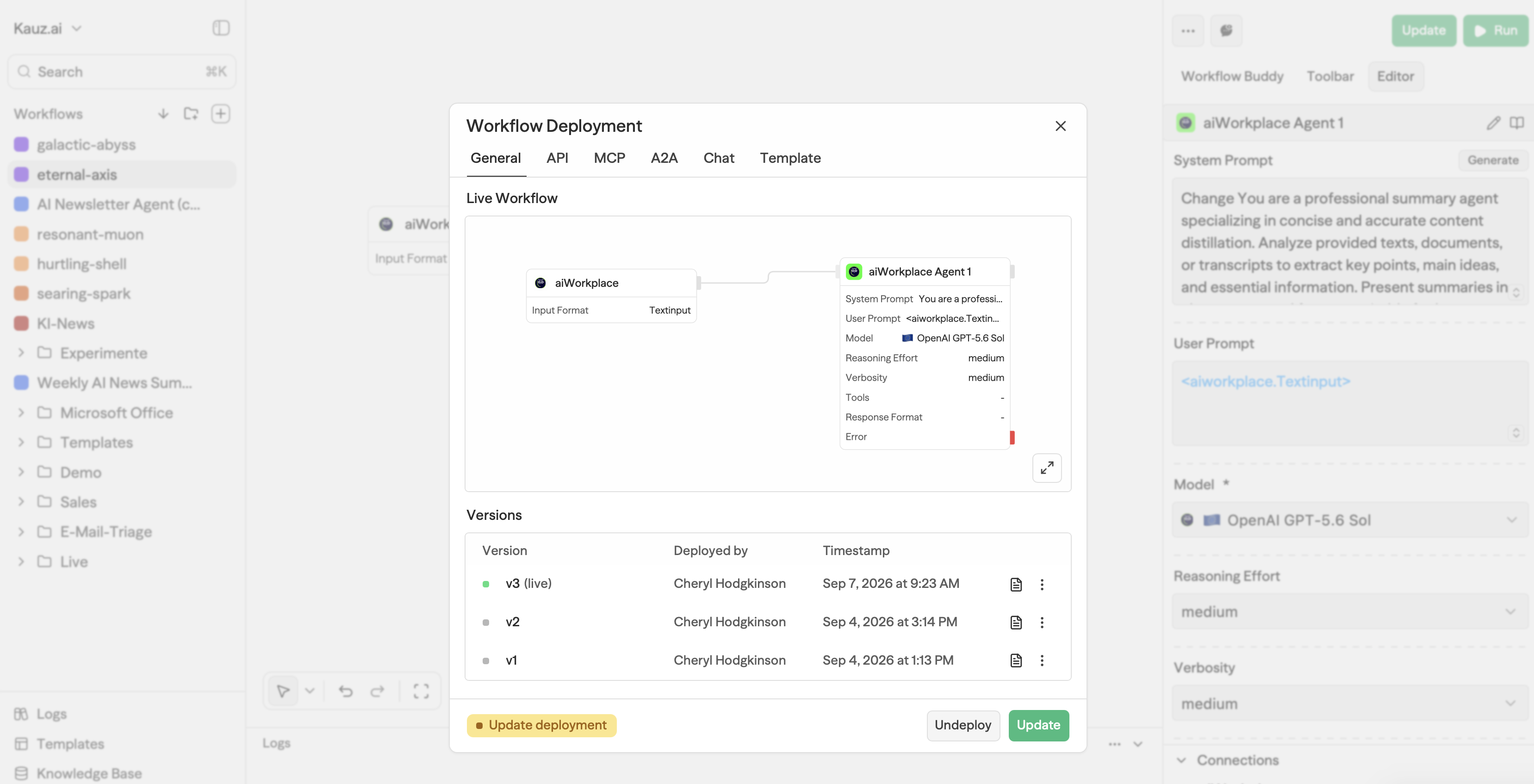Image resolution: width=1534 pixels, height=784 pixels.
Task: Open the Reasoning Effort dropdown
Action: tap(1349, 611)
